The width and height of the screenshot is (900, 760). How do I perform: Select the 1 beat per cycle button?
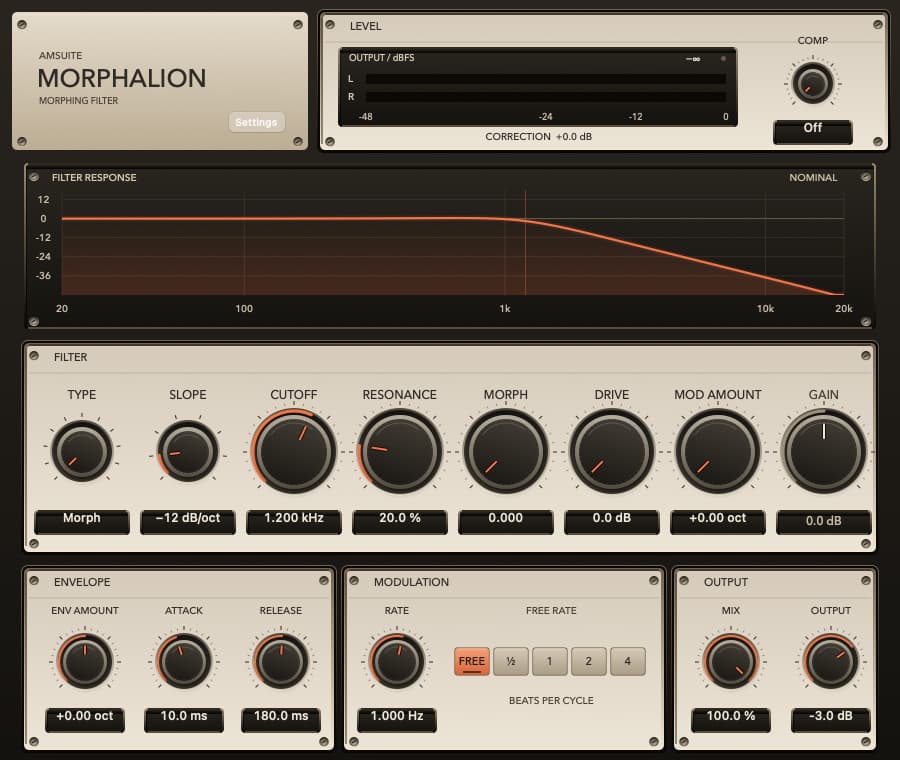pyautogui.click(x=550, y=661)
